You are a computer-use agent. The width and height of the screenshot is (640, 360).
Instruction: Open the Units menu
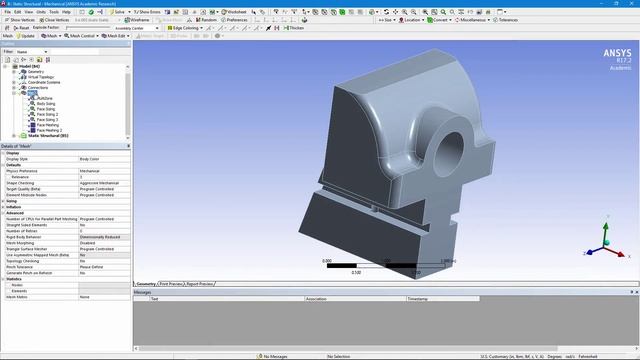point(41,12)
